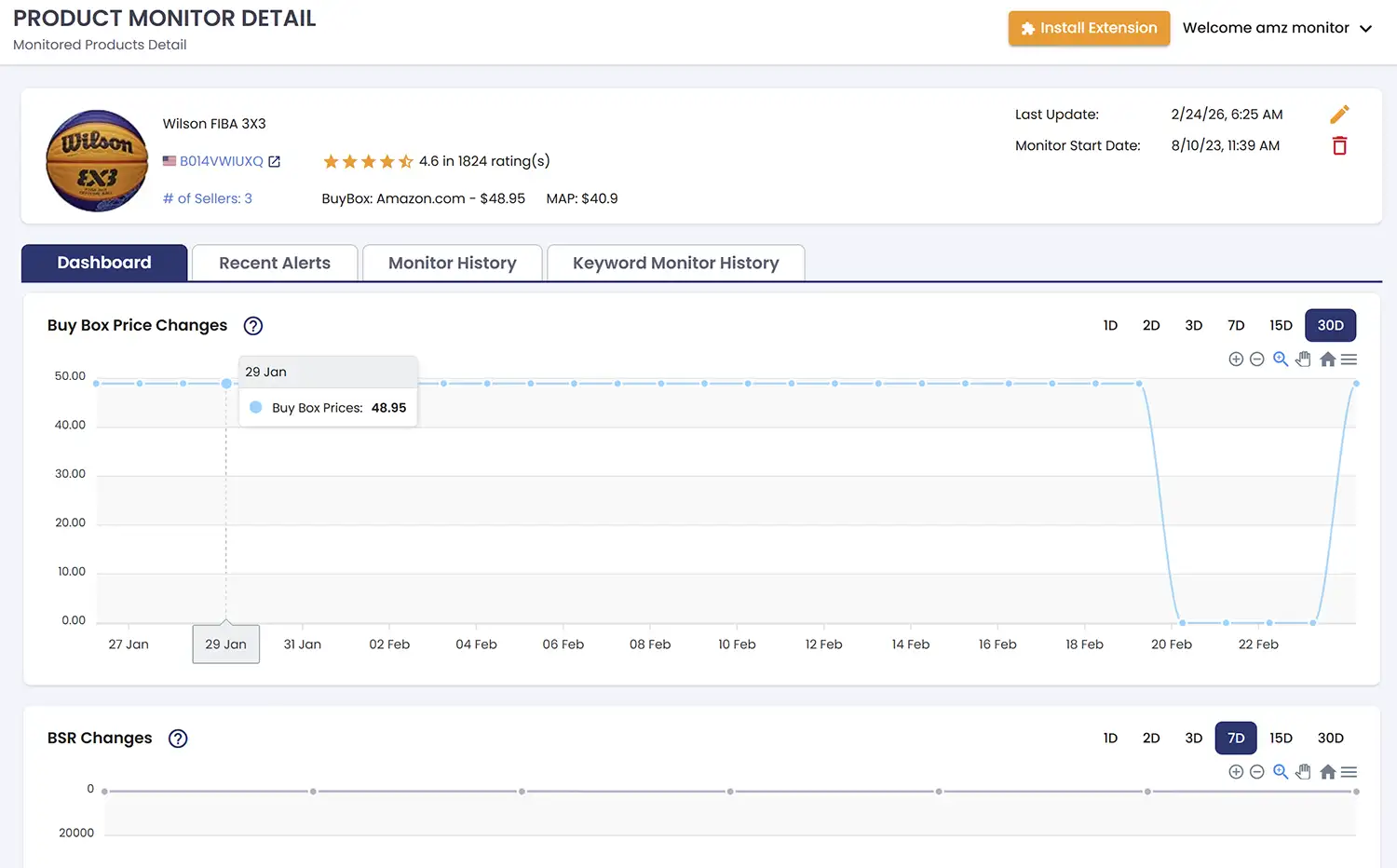The image size is (1397, 868).
Task: Open help icon beside Buy Box Price Changes
Action: point(252,326)
